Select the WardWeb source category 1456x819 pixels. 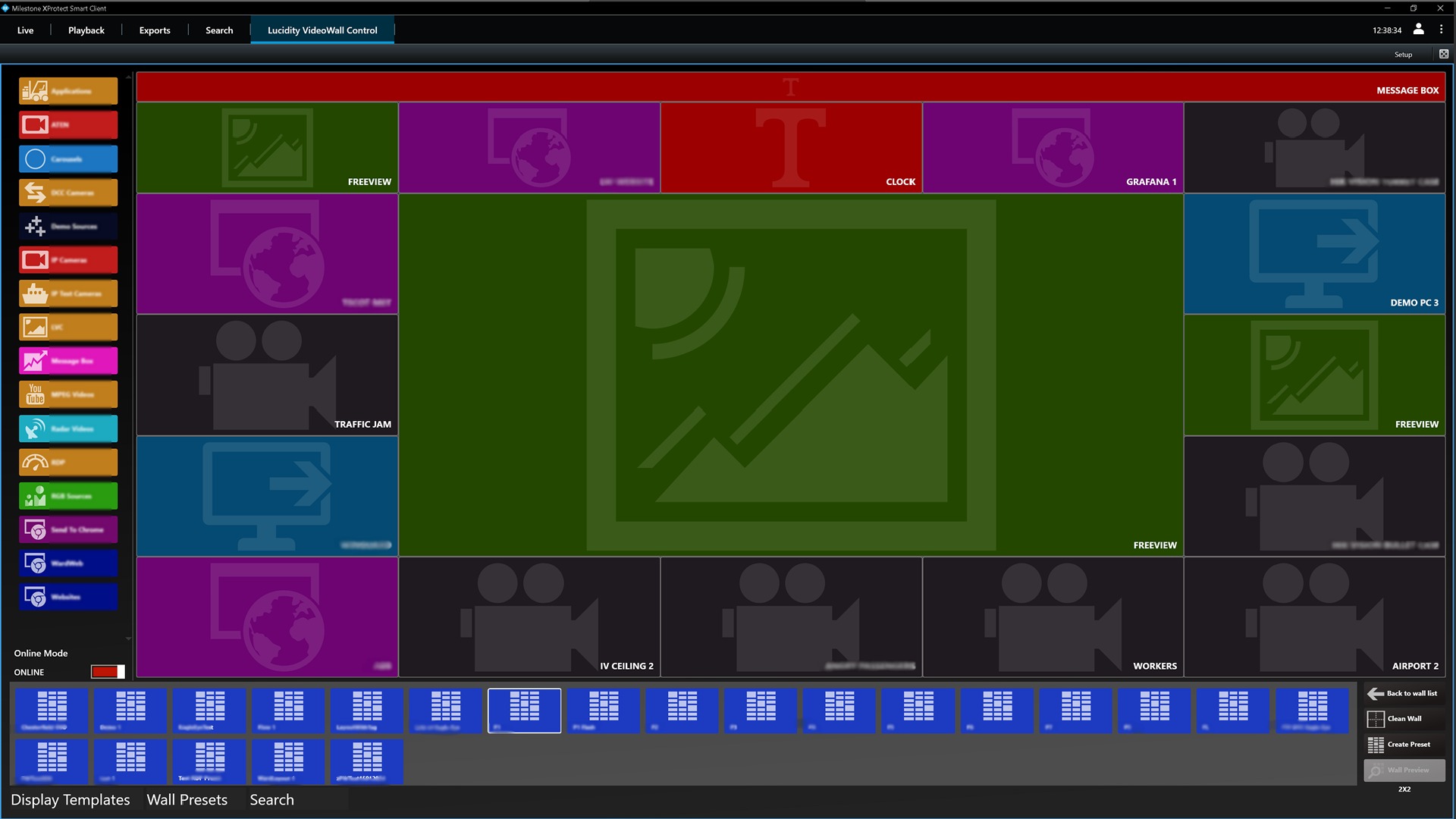(x=68, y=563)
